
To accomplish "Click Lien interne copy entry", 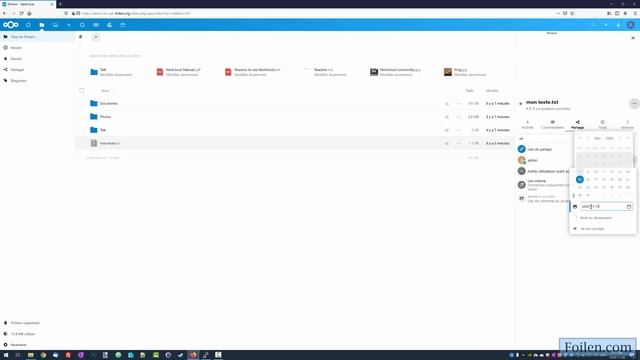I will click(x=543, y=184).
